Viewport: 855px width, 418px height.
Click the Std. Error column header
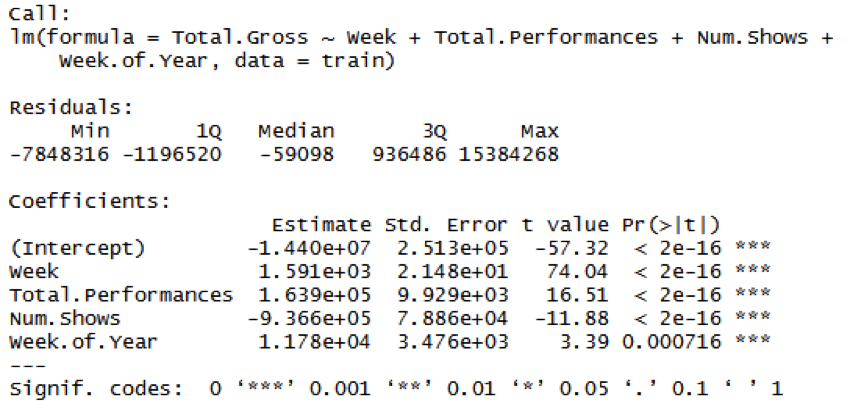(x=446, y=225)
